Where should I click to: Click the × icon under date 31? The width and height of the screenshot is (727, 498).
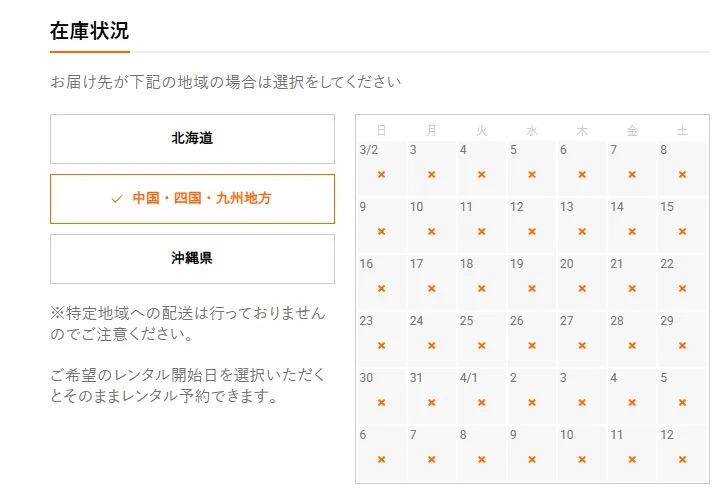432,403
